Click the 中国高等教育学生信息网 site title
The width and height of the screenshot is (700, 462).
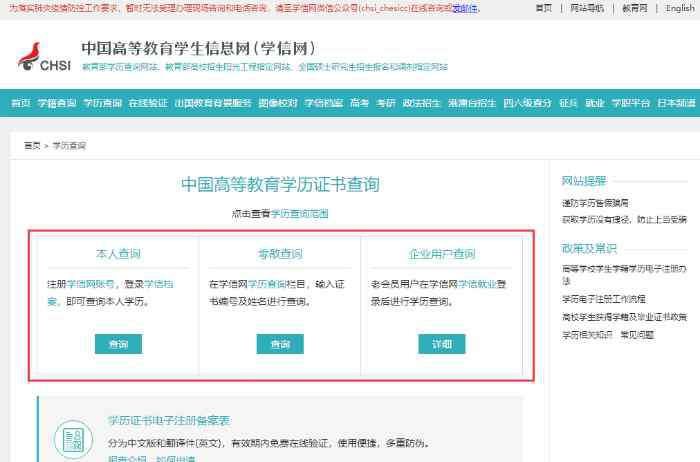point(199,48)
